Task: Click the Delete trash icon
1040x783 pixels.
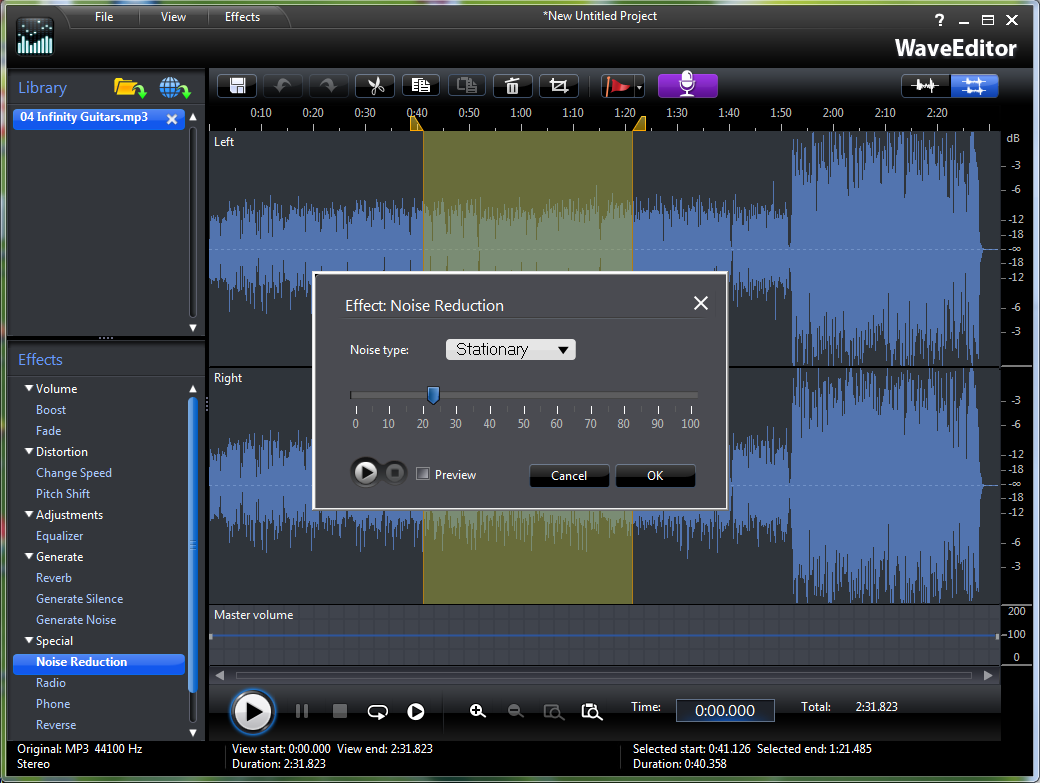Action: [x=512, y=86]
